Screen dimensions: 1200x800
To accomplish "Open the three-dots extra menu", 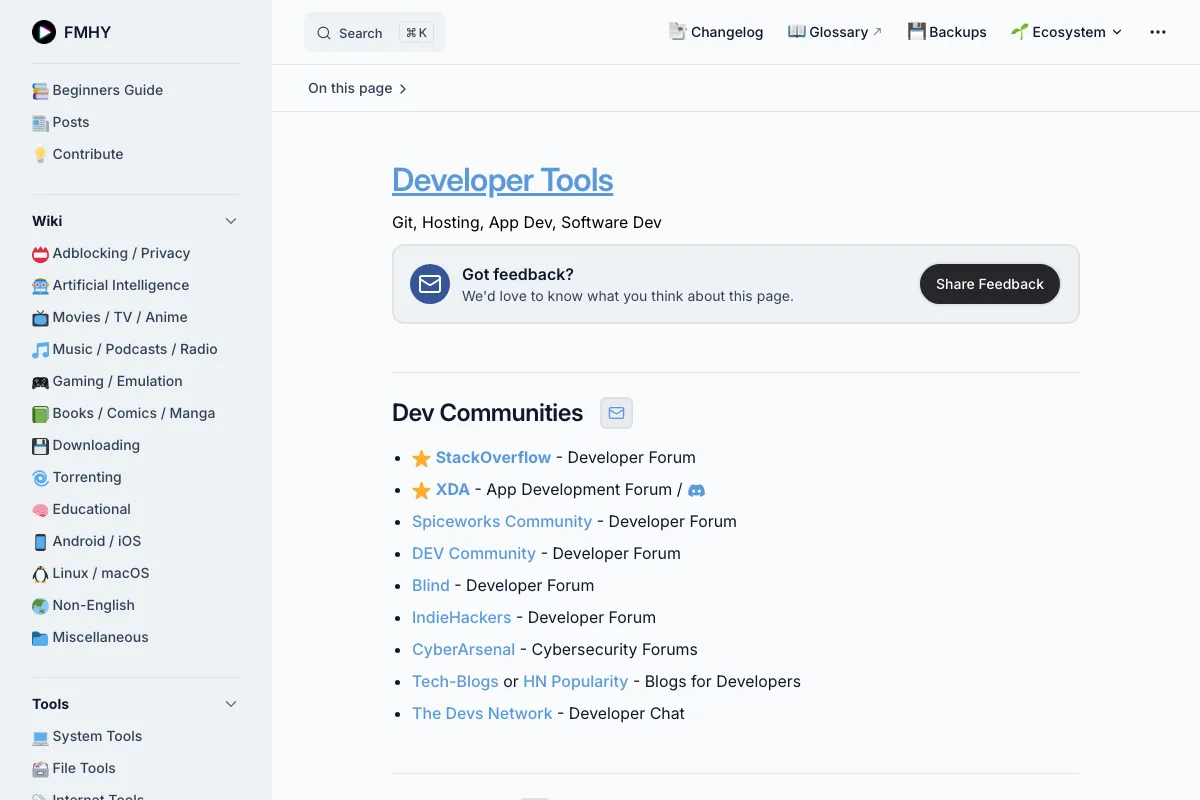I will pyautogui.click(x=1158, y=32).
